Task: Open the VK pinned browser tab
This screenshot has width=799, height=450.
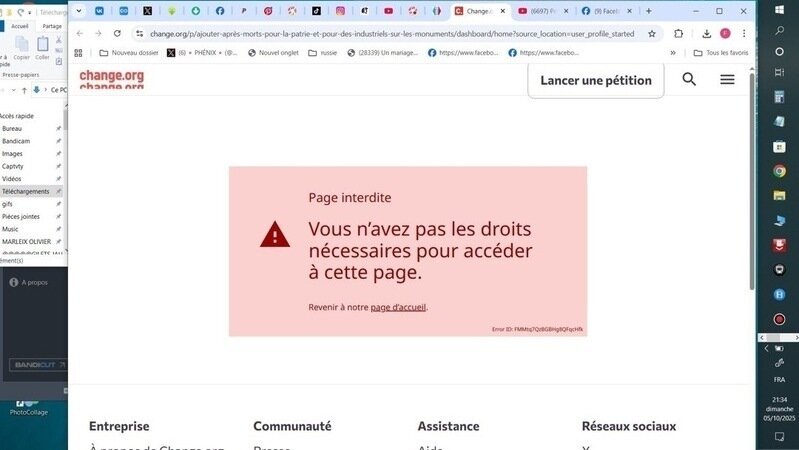Action: pos(99,11)
